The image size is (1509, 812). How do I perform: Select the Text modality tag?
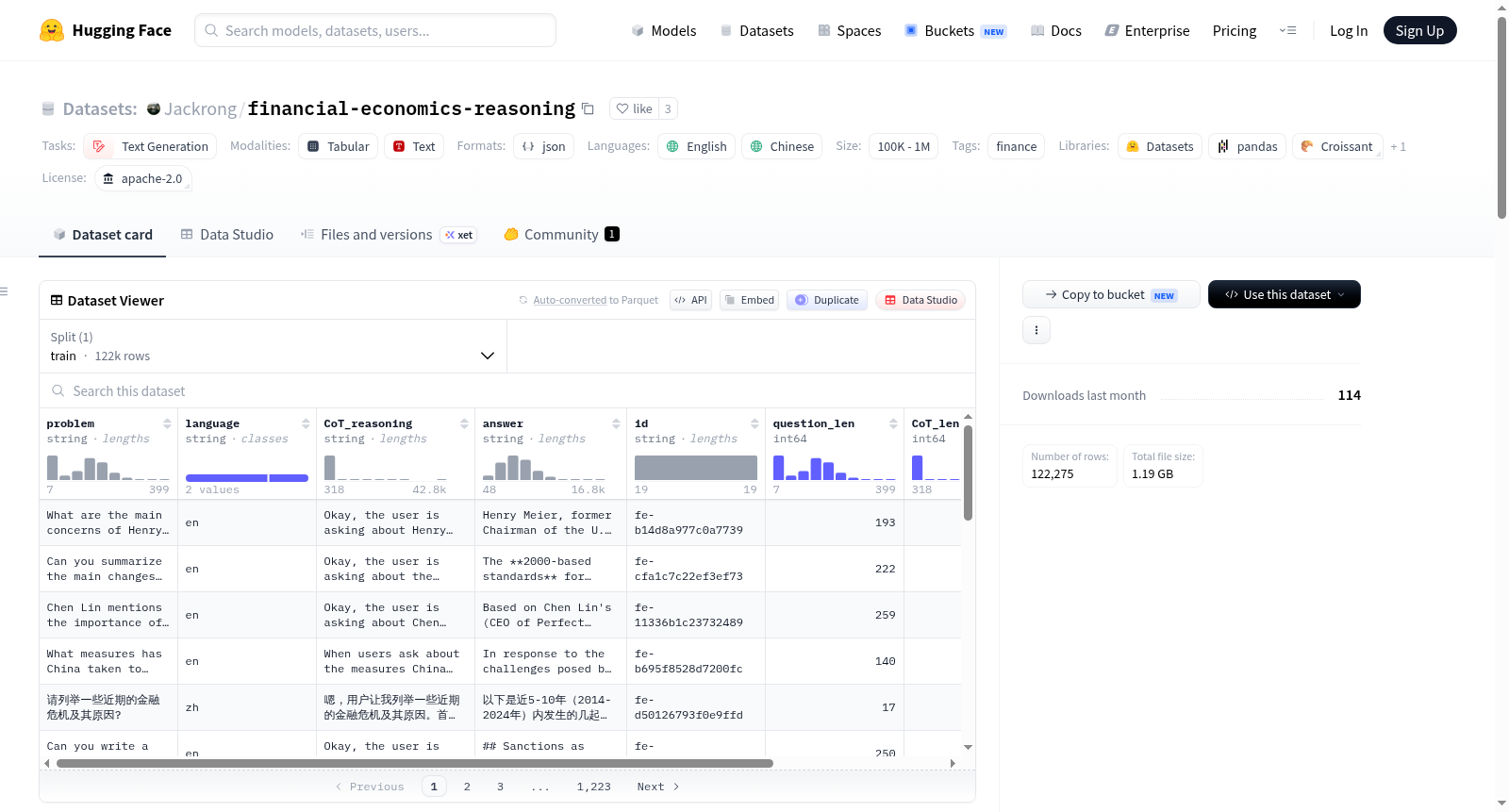coord(414,146)
